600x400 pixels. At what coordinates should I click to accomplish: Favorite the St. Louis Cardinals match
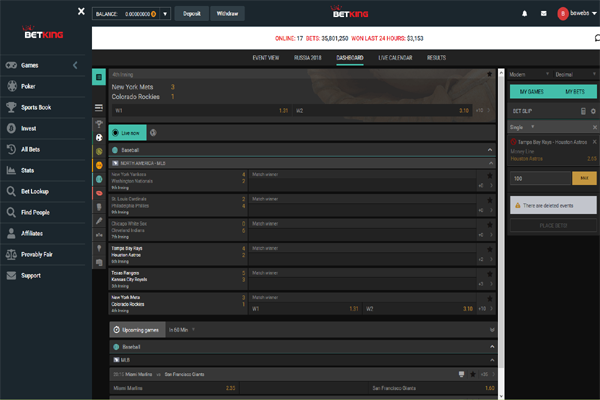point(489,200)
